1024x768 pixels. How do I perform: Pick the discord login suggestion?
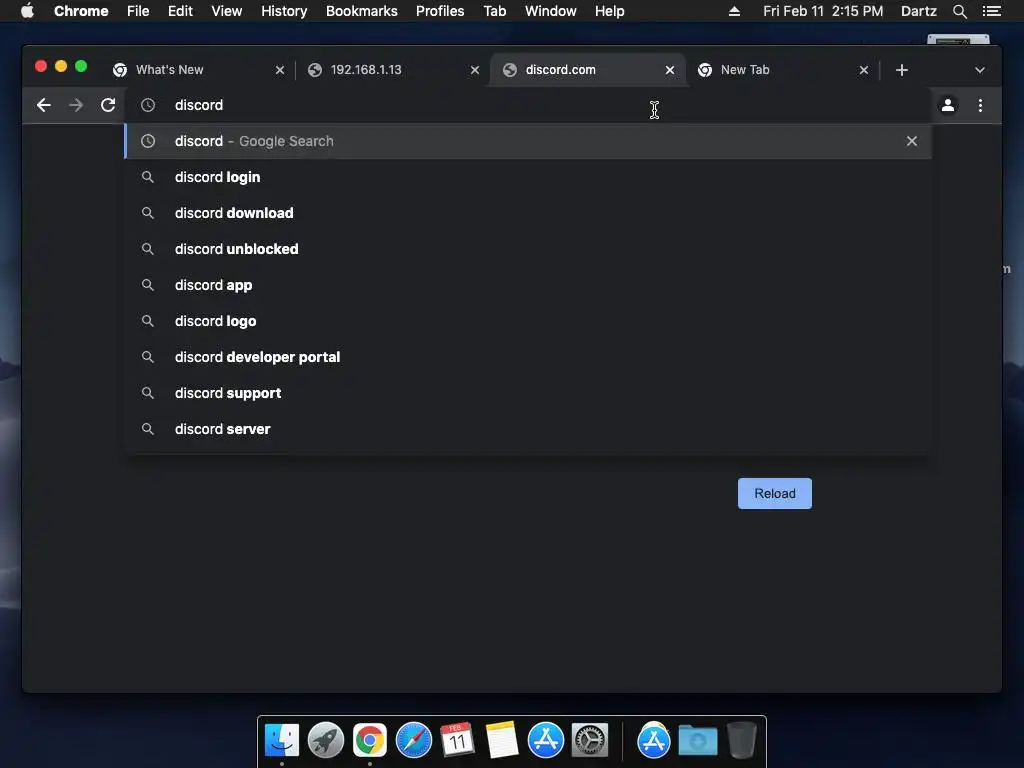pyautogui.click(x=528, y=177)
